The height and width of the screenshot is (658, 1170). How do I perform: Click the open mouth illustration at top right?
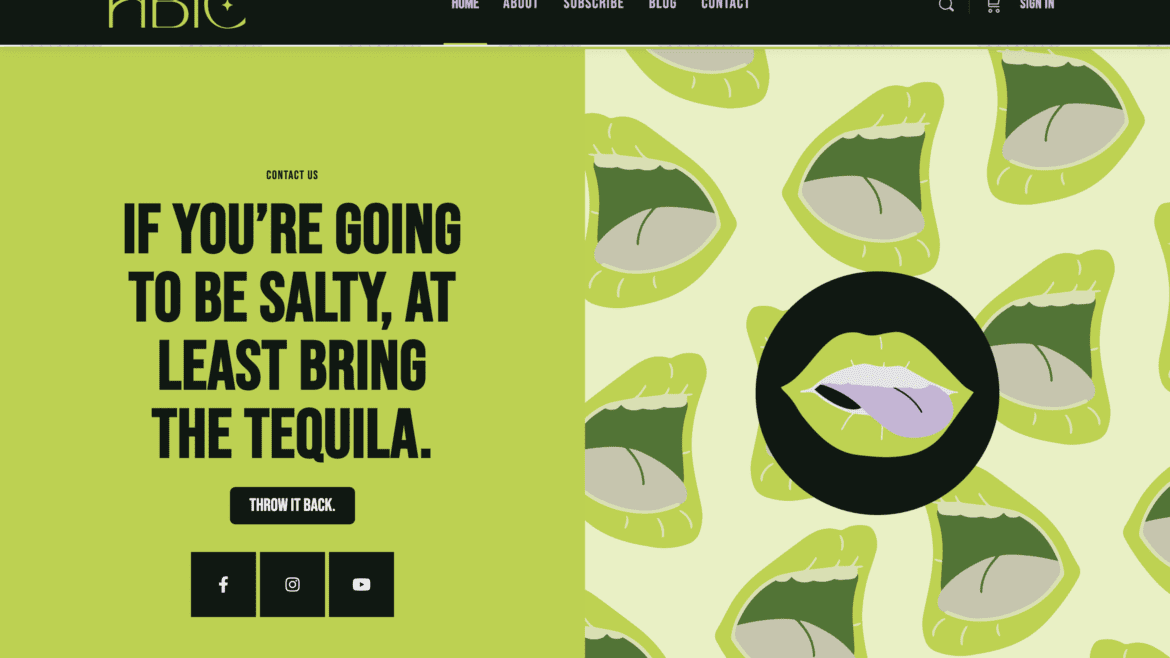click(x=1065, y=119)
